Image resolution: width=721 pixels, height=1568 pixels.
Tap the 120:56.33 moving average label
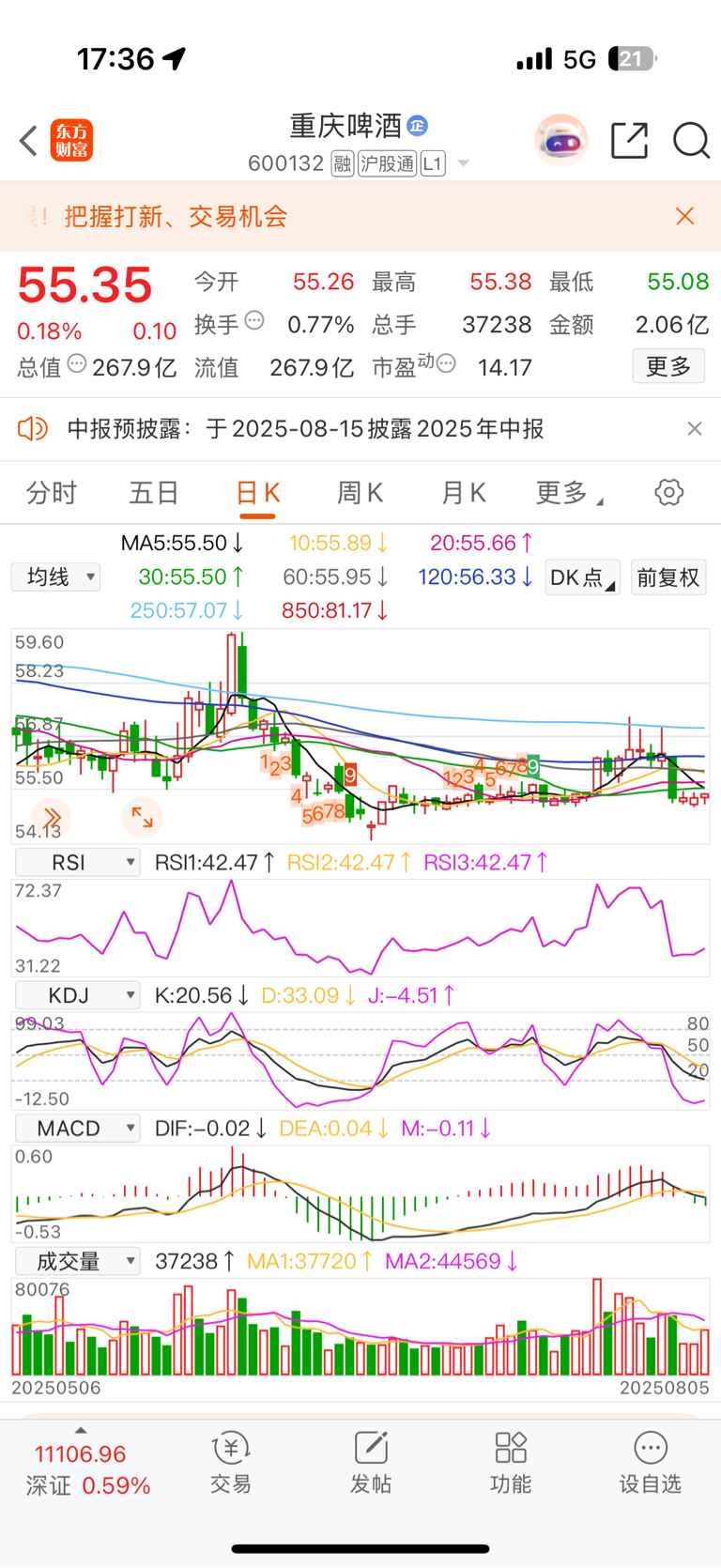point(476,576)
